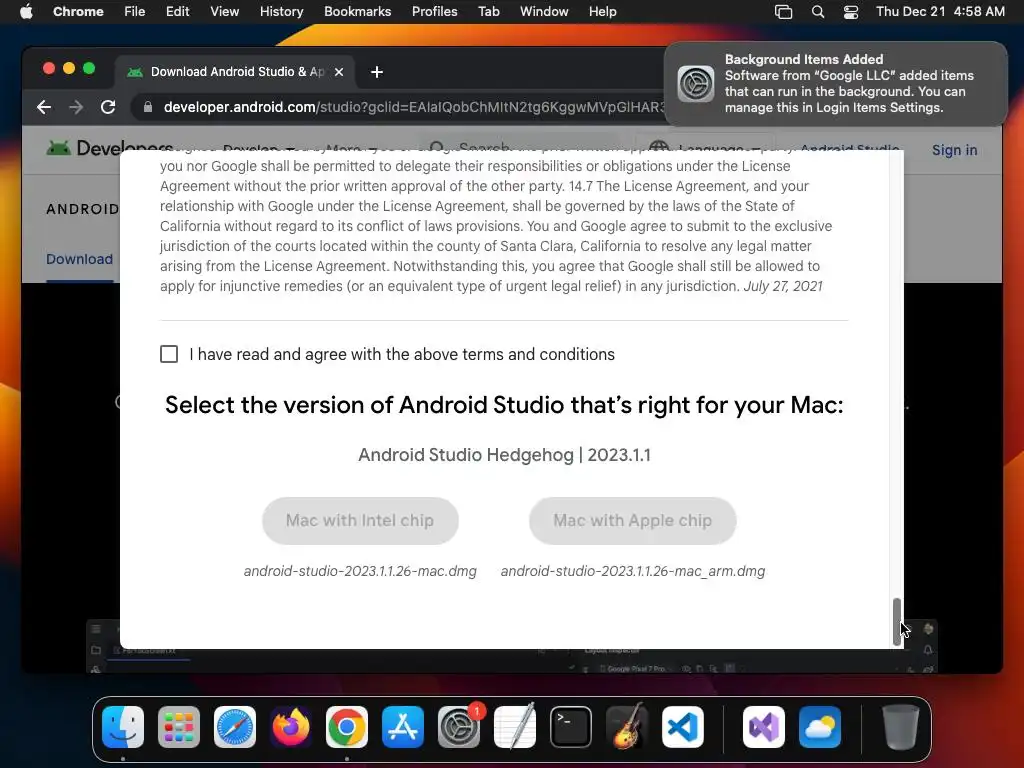The image size is (1024, 768).
Task: Click the date and time clock
Action: [940, 12]
